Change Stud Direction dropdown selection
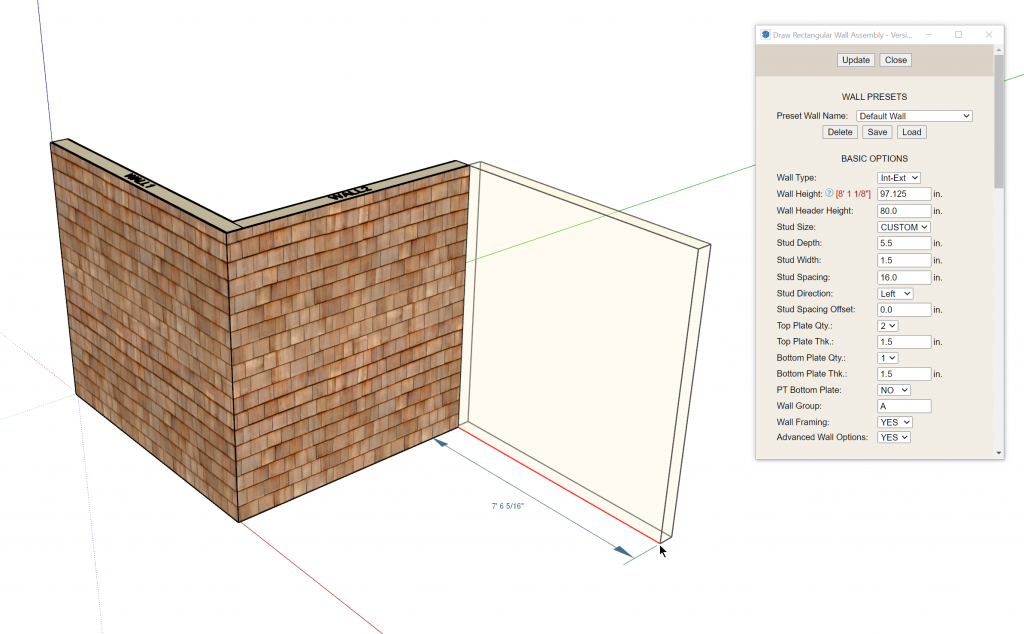Image resolution: width=1024 pixels, height=634 pixels. (x=895, y=294)
